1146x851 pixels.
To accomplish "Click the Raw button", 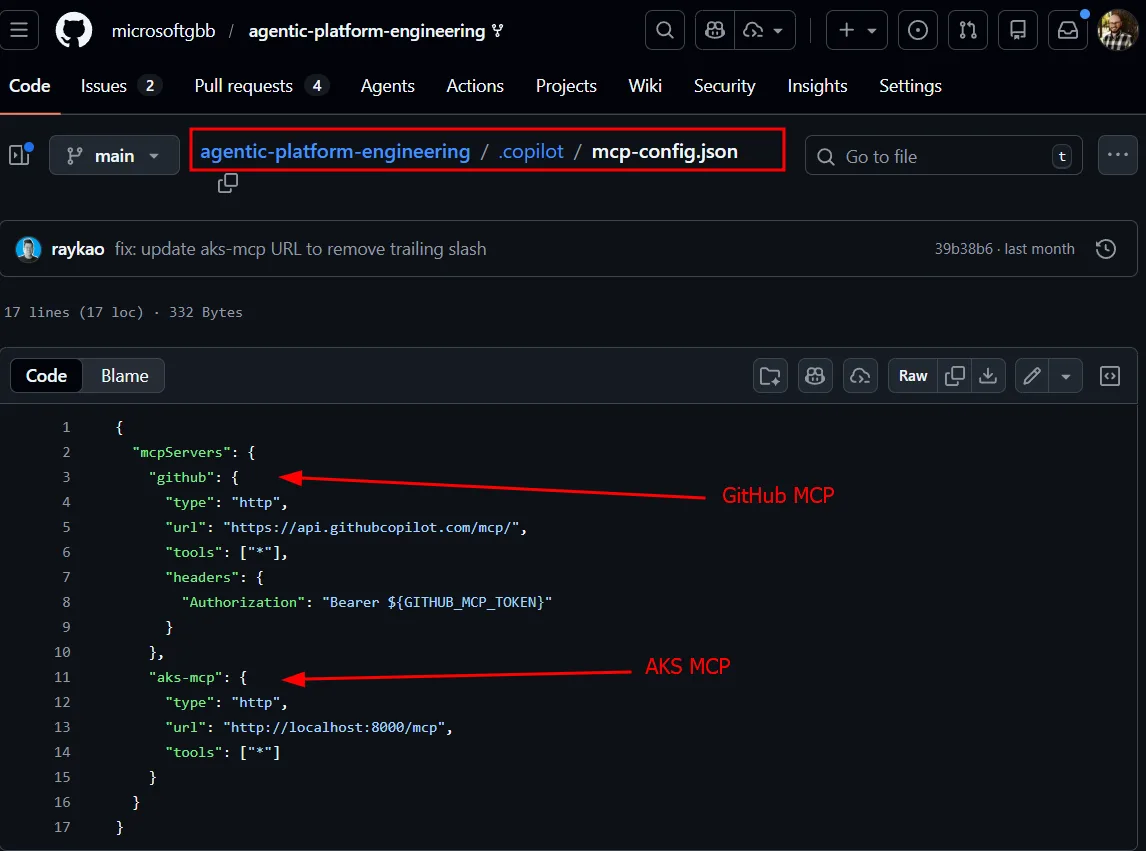I will [x=913, y=376].
